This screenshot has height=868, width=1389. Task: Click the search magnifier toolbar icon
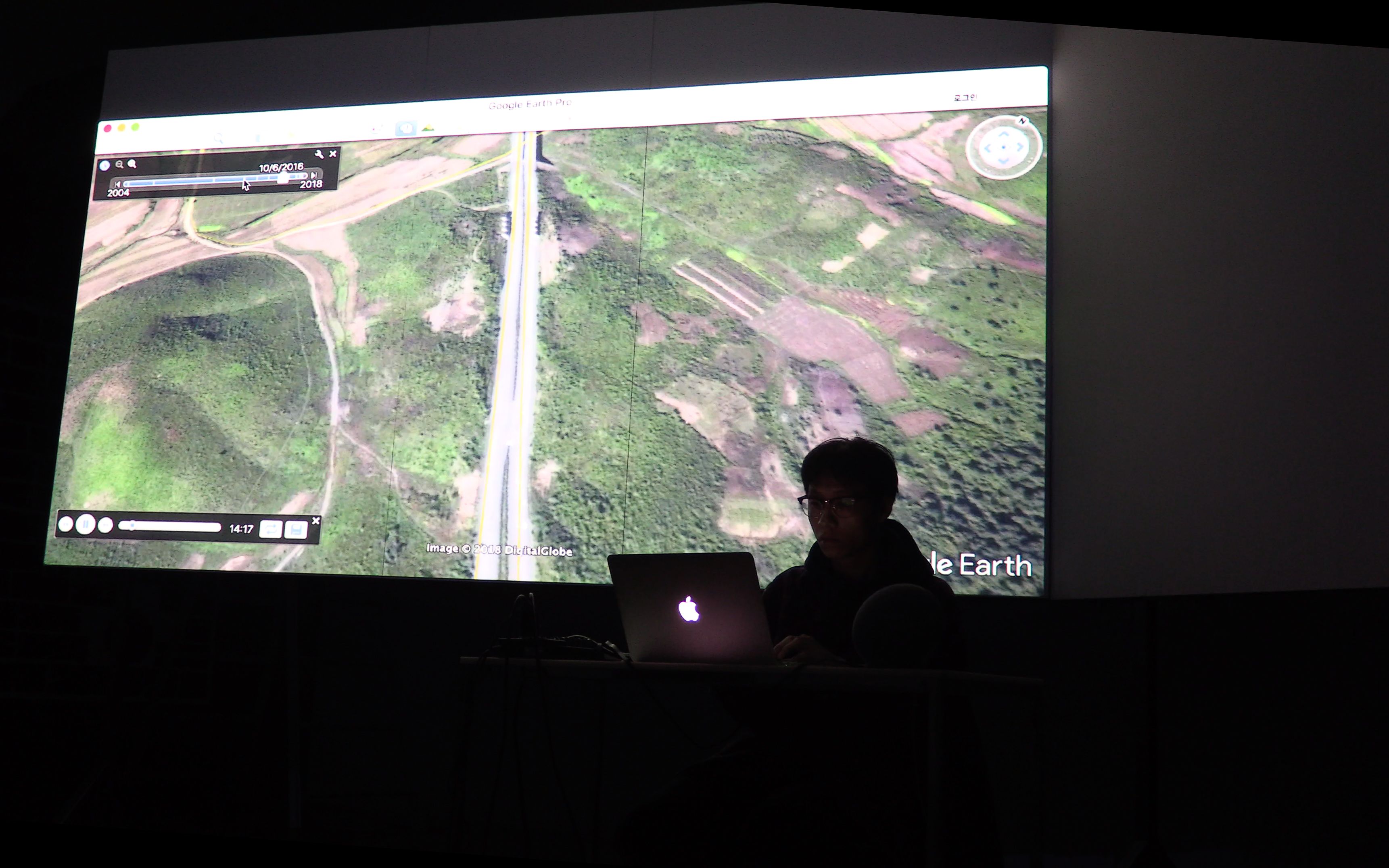(x=218, y=138)
